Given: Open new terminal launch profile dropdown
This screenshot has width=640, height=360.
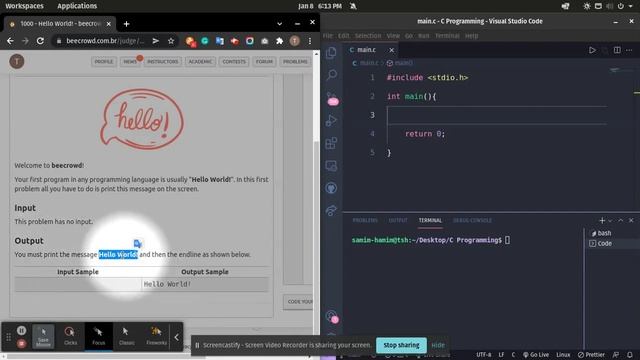Looking at the screenshot, I should [x=610, y=221].
